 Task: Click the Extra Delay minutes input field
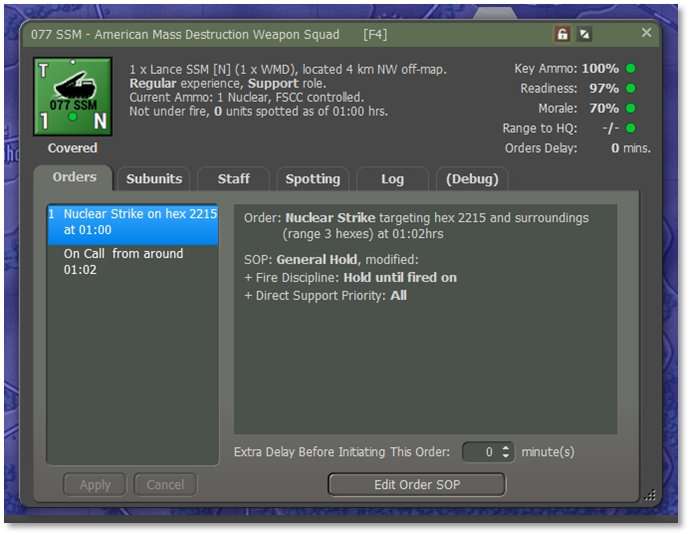pyautogui.click(x=482, y=452)
